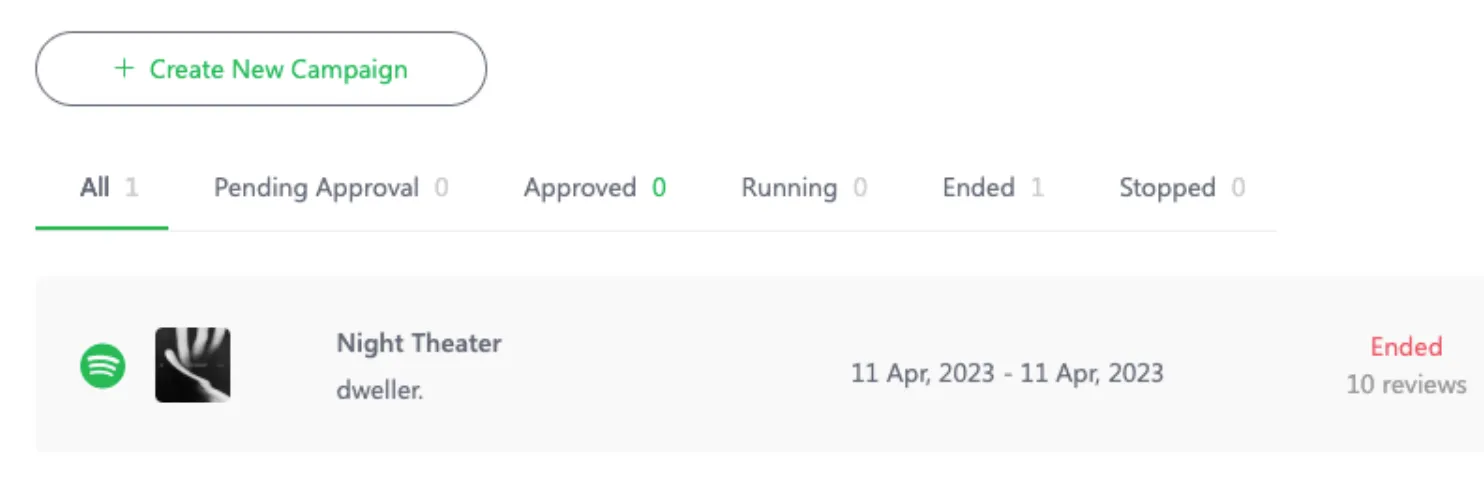Click the count badge beside Pending Approval
The width and height of the screenshot is (1484, 498).
pyautogui.click(x=441, y=188)
